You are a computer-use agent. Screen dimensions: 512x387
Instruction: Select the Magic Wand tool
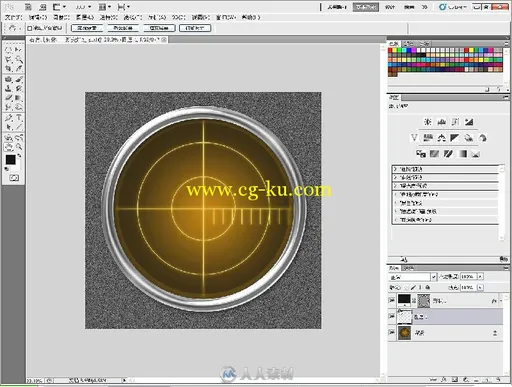click(19, 59)
